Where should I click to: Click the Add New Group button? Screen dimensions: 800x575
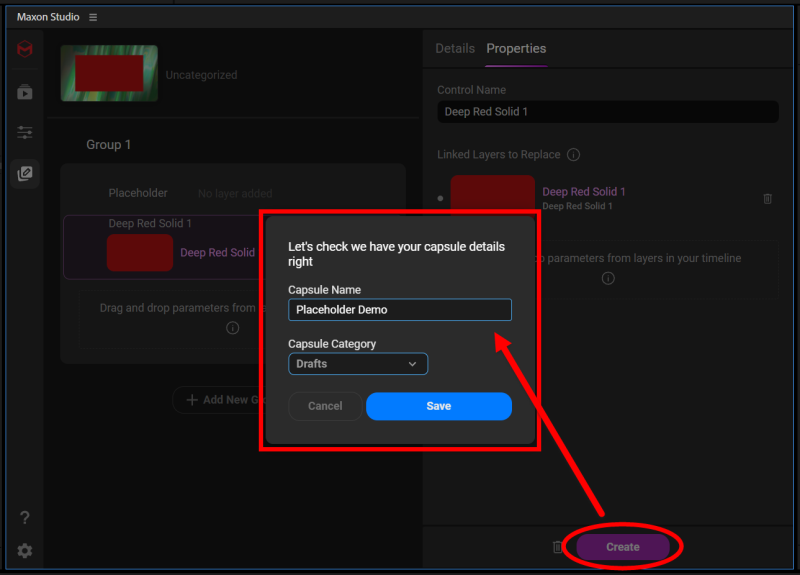[x=217, y=400]
